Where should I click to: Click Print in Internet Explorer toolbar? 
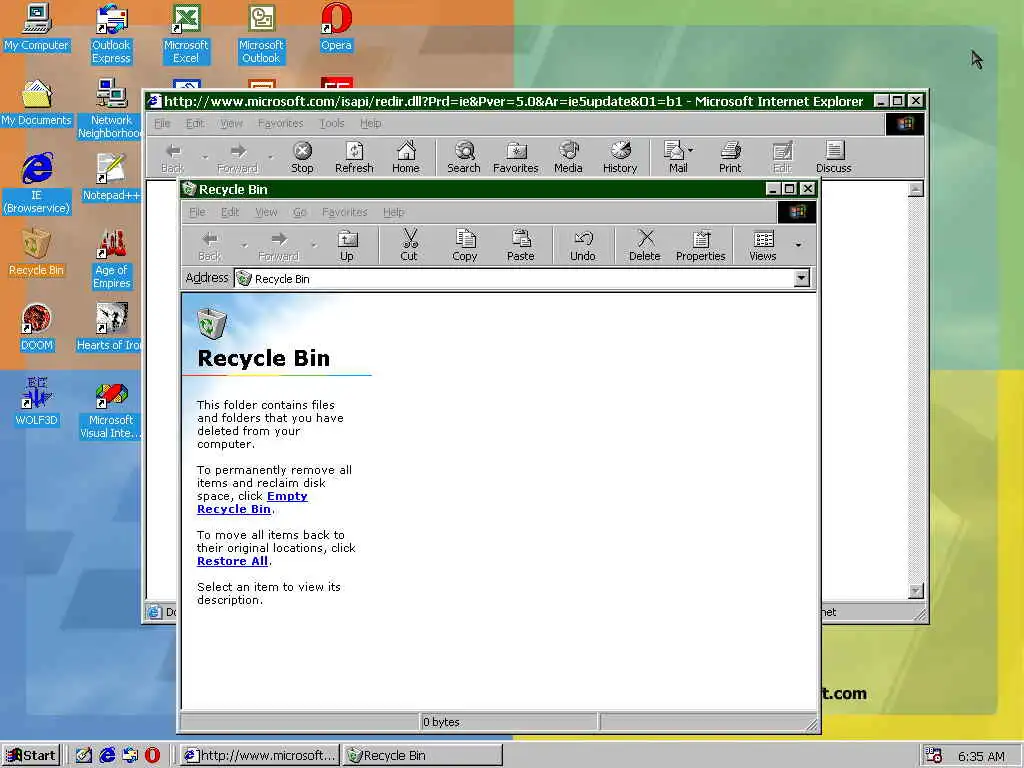[x=730, y=157]
